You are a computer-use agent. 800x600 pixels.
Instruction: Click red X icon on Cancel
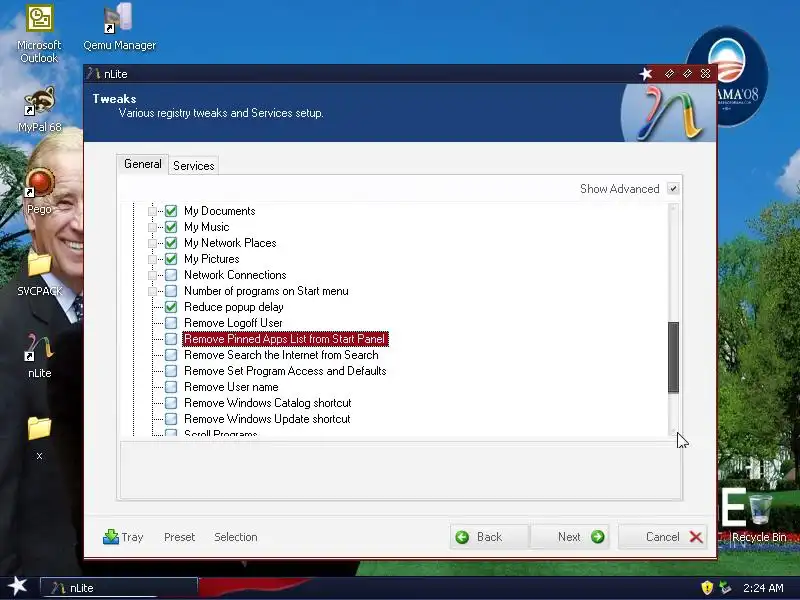[696, 537]
